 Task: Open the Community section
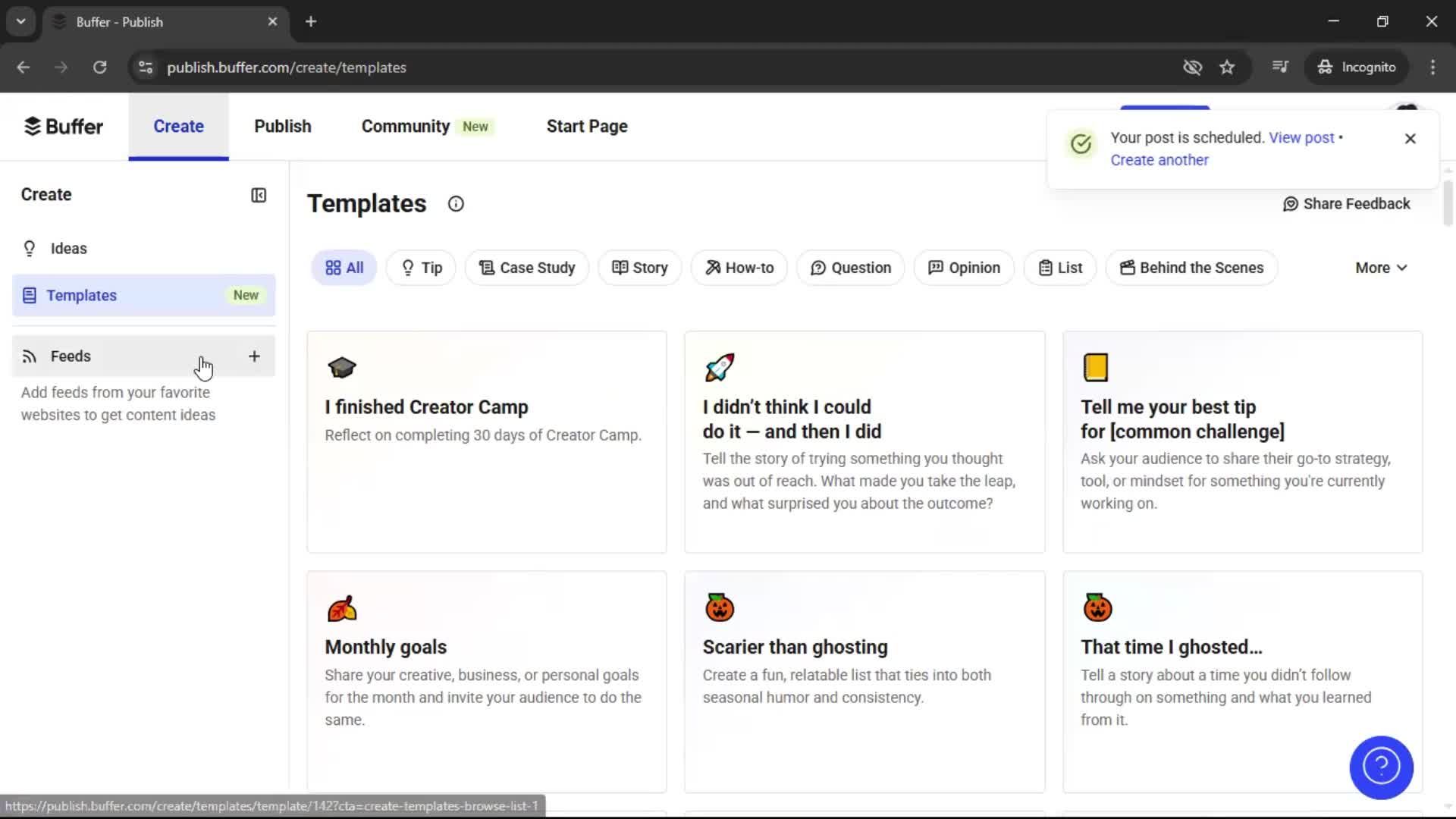pos(404,126)
